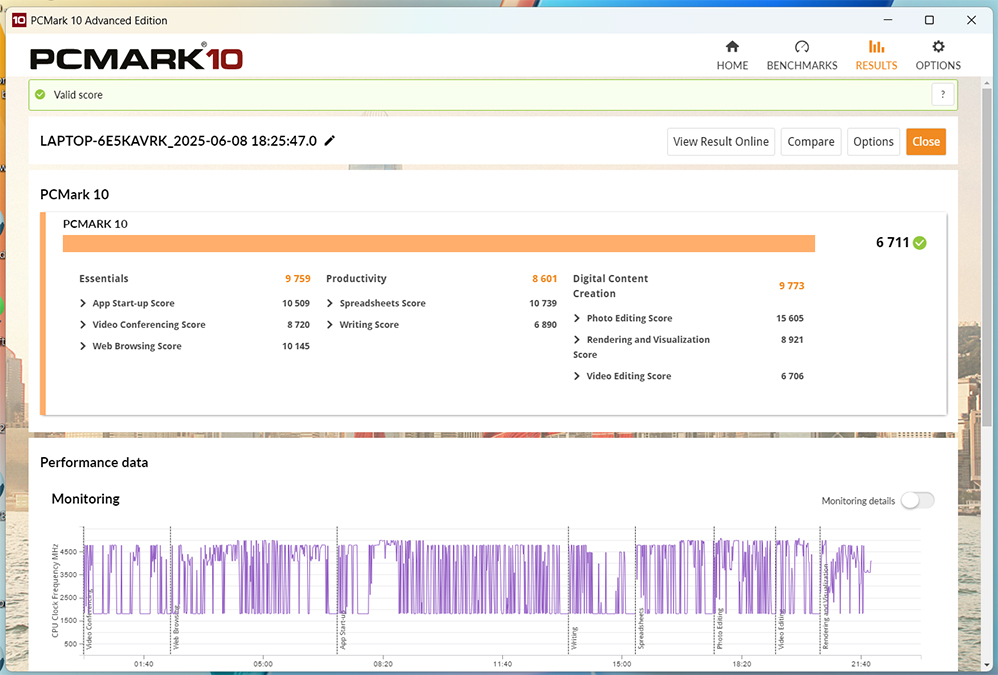Screen dimensions: 998x675
Task: Expand Video Conferencing Score
Action: [x=83, y=324]
